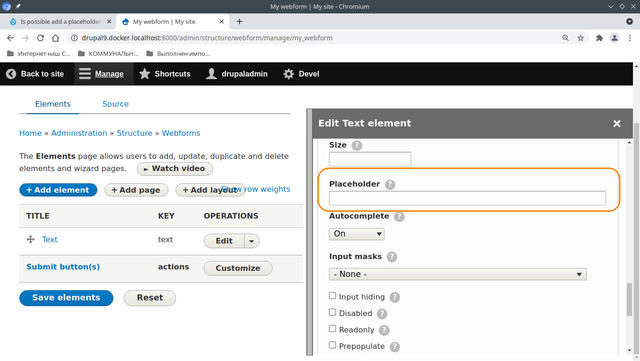Click the edit panel vertical scrollbar thumb
This screenshot has width=640, height=361.
tap(629, 300)
